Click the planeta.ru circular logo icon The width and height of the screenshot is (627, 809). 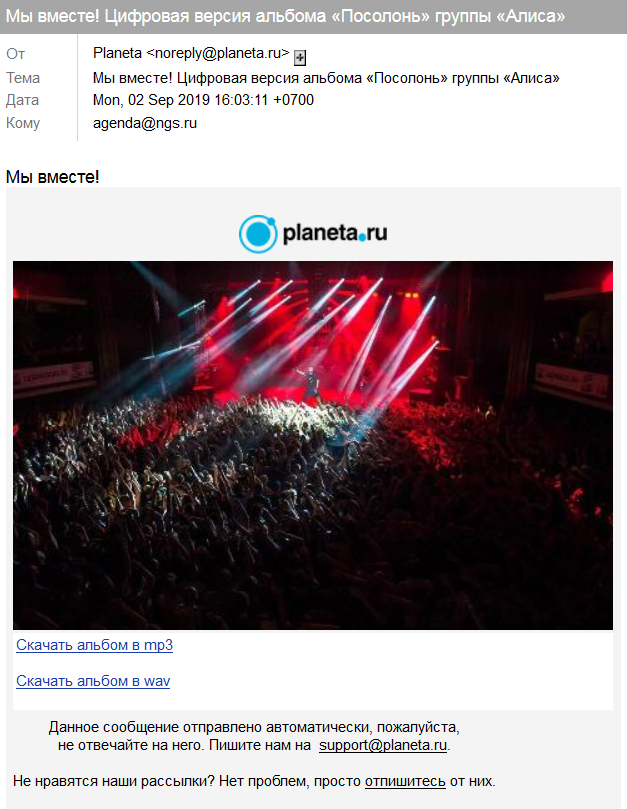[x=258, y=234]
